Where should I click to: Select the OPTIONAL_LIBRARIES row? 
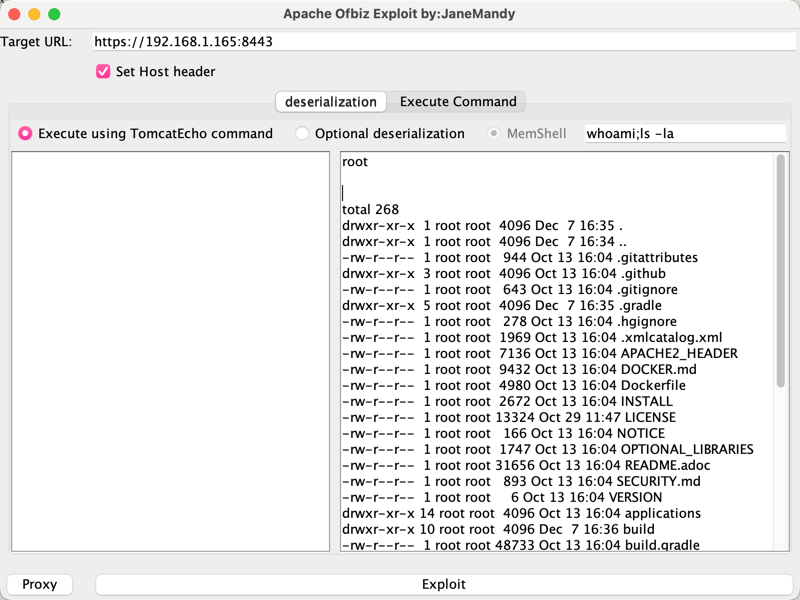coord(547,449)
